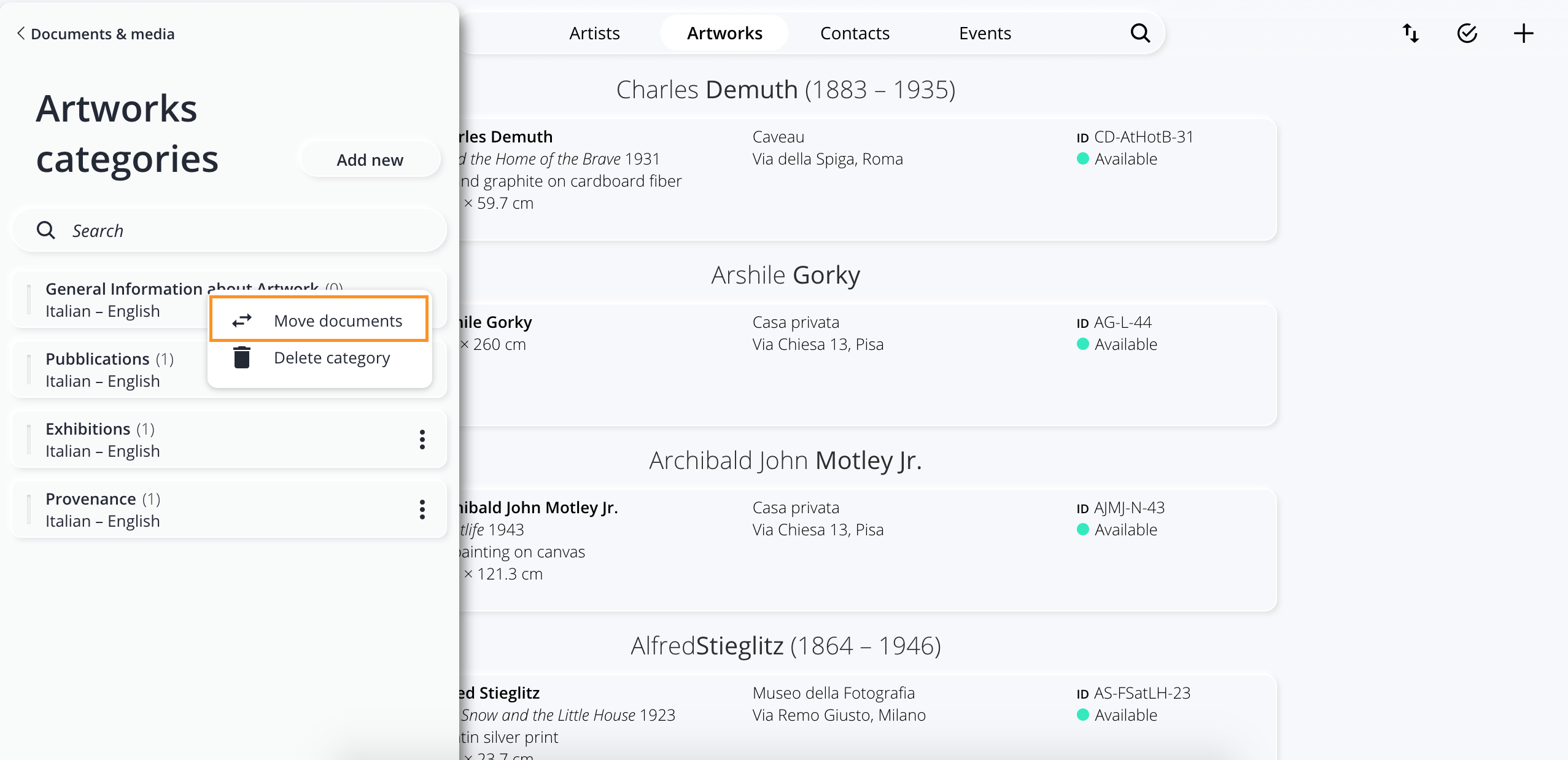Screen dimensions: 1568x760
Task: Click Via della Spiga, Roma location text
Action: click(x=828, y=159)
